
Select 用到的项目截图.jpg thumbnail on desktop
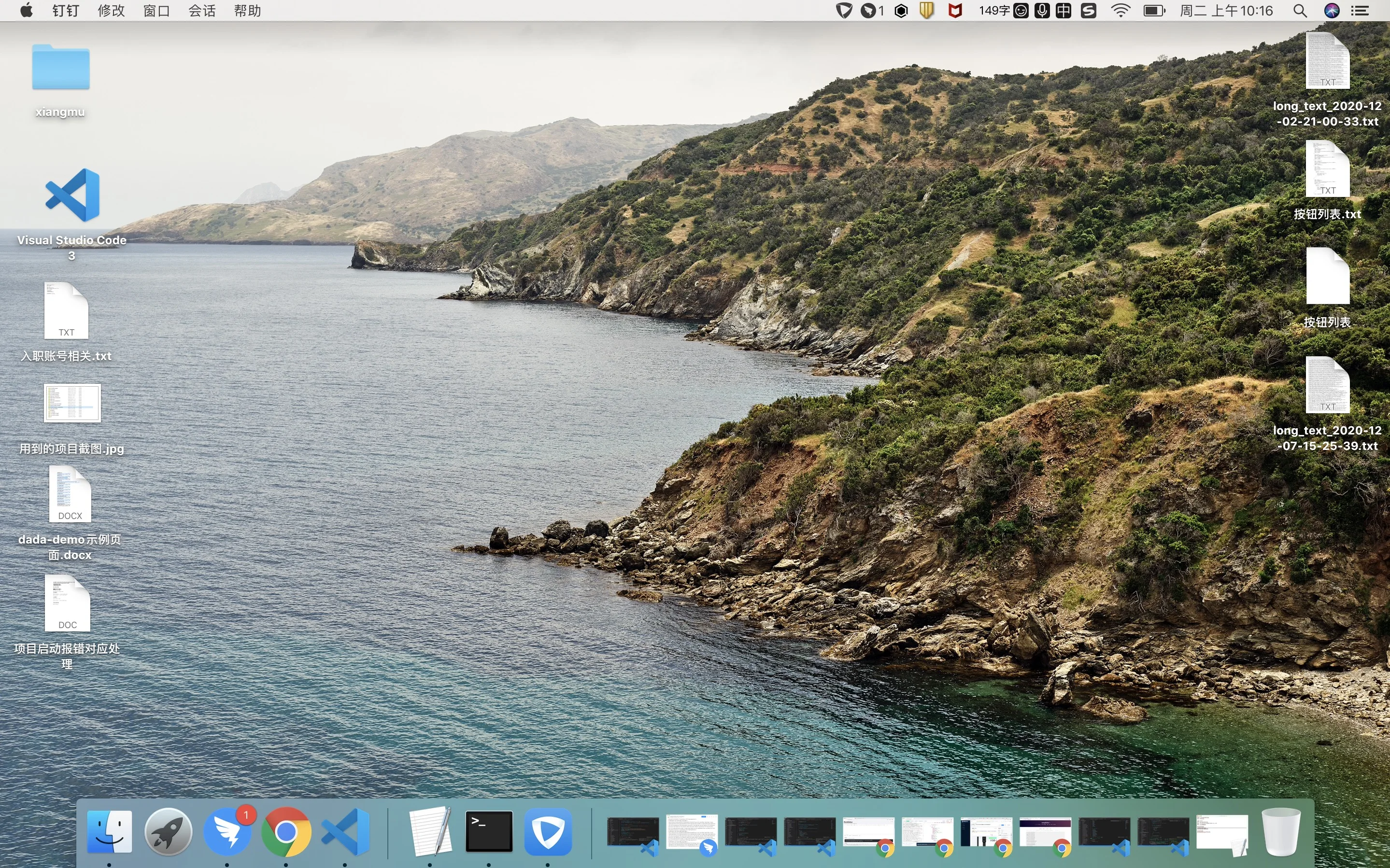pyautogui.click(x=72, y=403)
